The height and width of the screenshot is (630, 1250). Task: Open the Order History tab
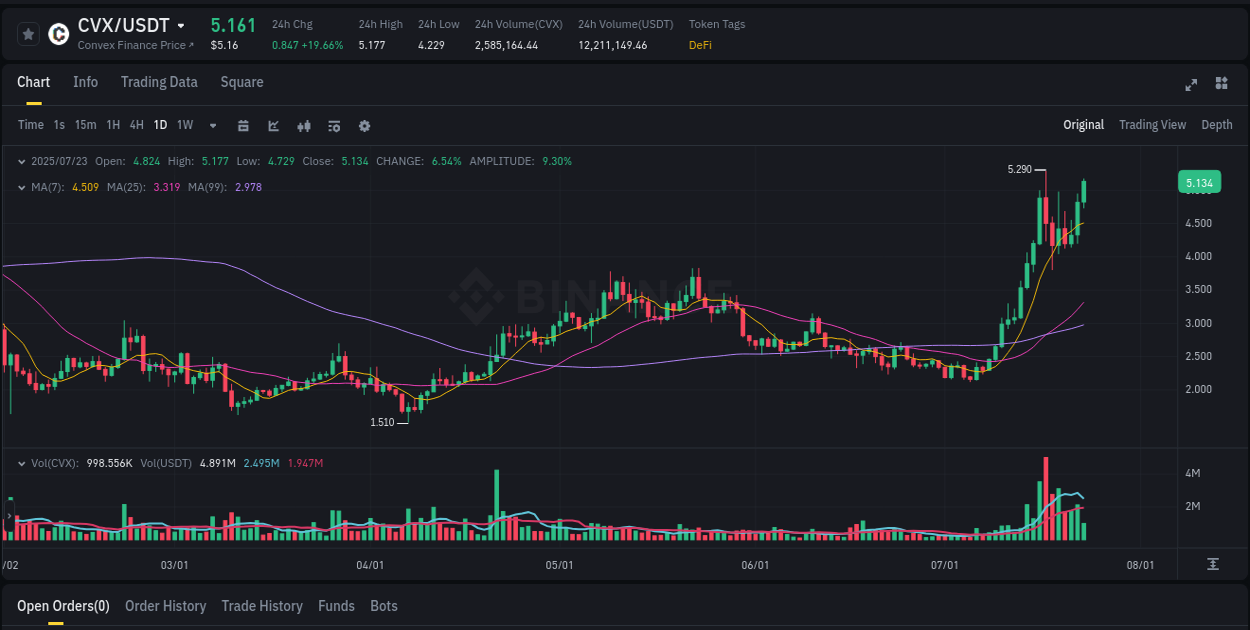(x=165, y=606)
